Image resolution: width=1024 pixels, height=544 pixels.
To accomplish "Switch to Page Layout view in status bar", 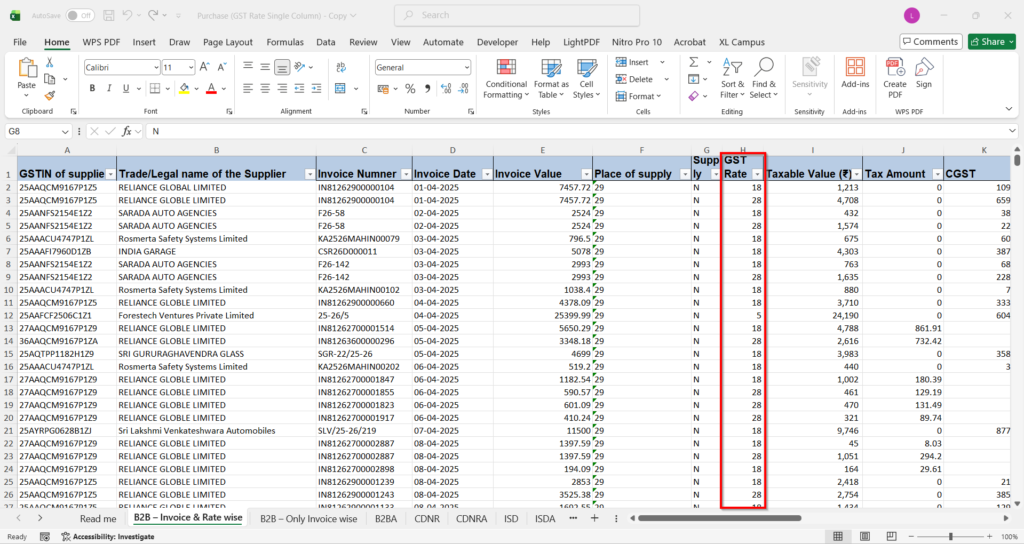I will point(865,537).
